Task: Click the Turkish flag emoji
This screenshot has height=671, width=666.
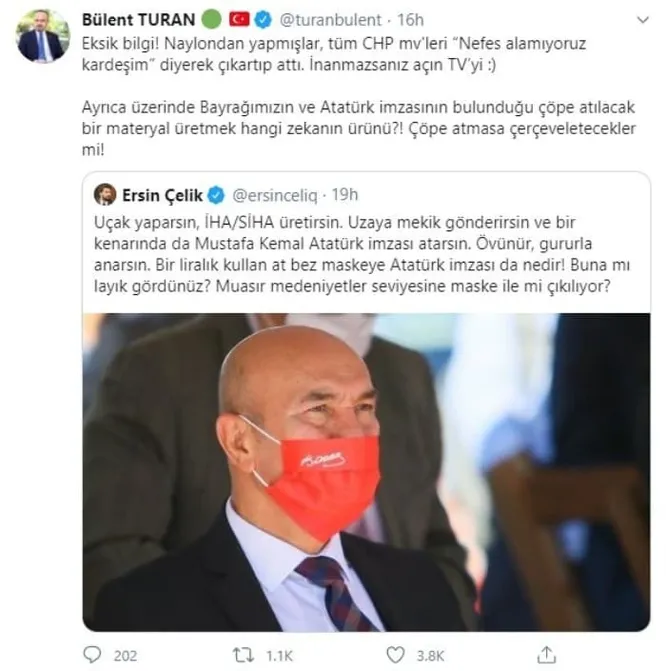Action: (x=239, y=19)
